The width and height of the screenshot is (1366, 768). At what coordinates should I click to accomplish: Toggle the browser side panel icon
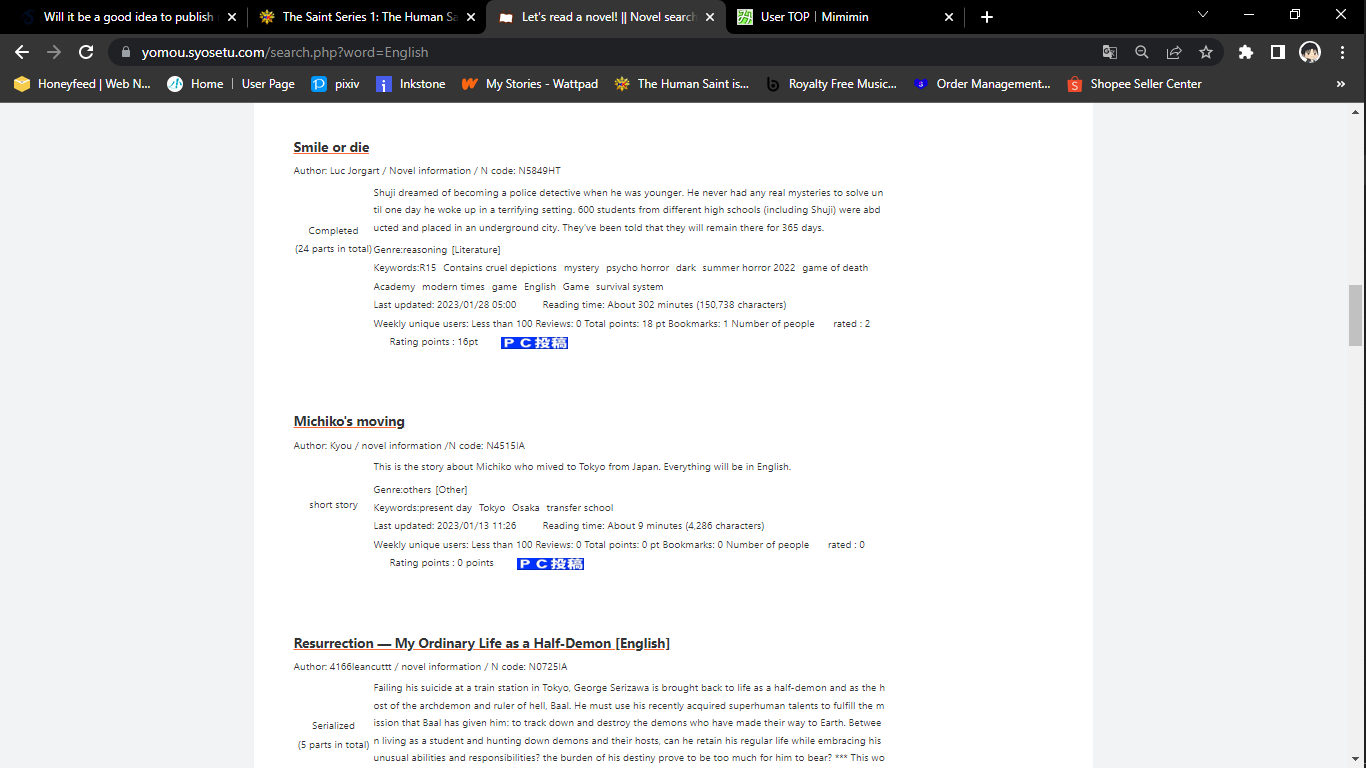coord(1277,52)
